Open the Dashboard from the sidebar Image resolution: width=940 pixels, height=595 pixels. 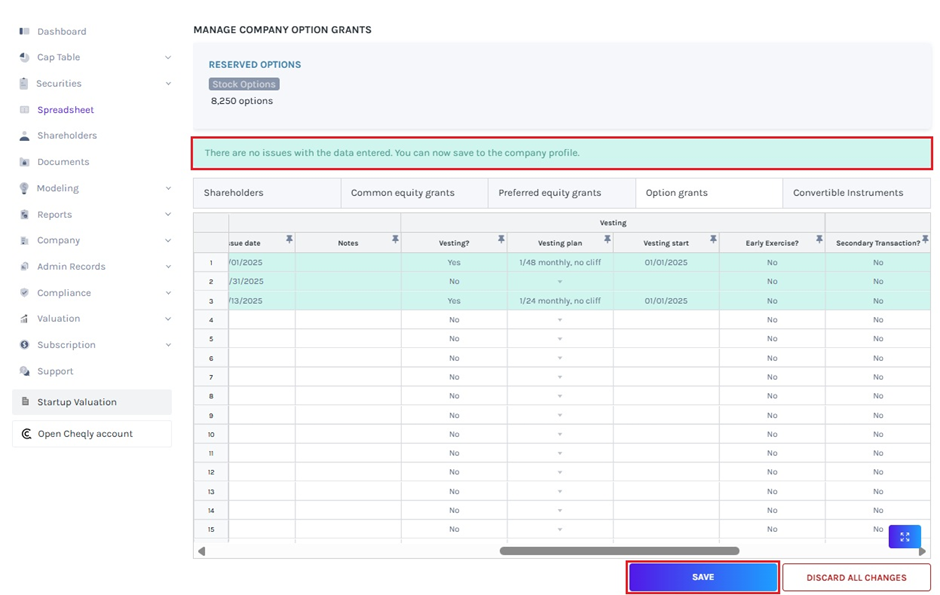(x=24, y=31)
